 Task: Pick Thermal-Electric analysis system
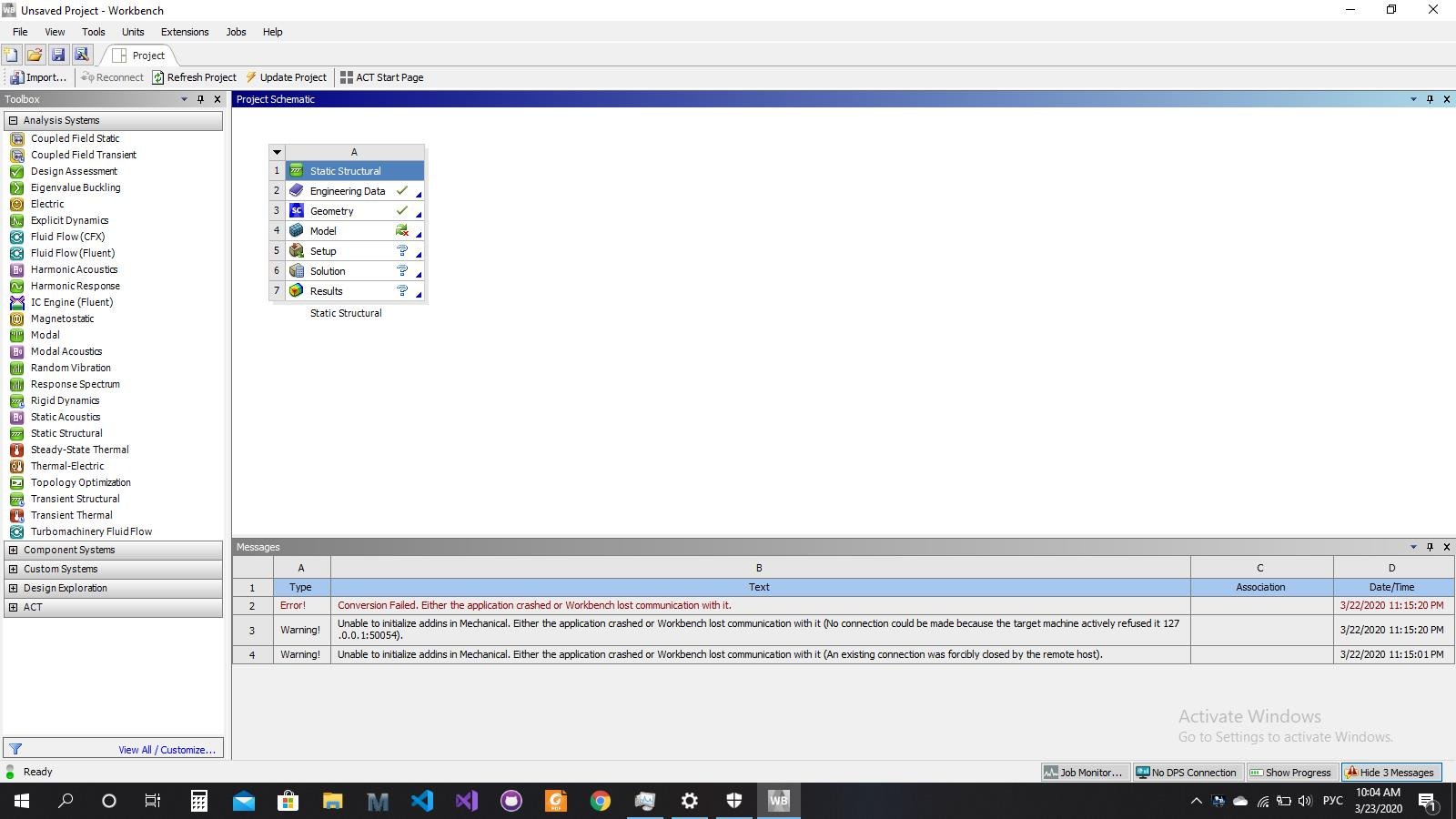tap(67, 466)
